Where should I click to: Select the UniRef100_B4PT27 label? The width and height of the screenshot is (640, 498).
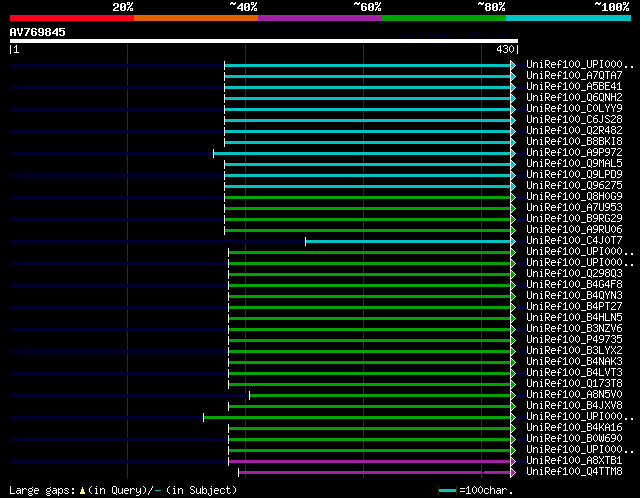coord(574,307)
